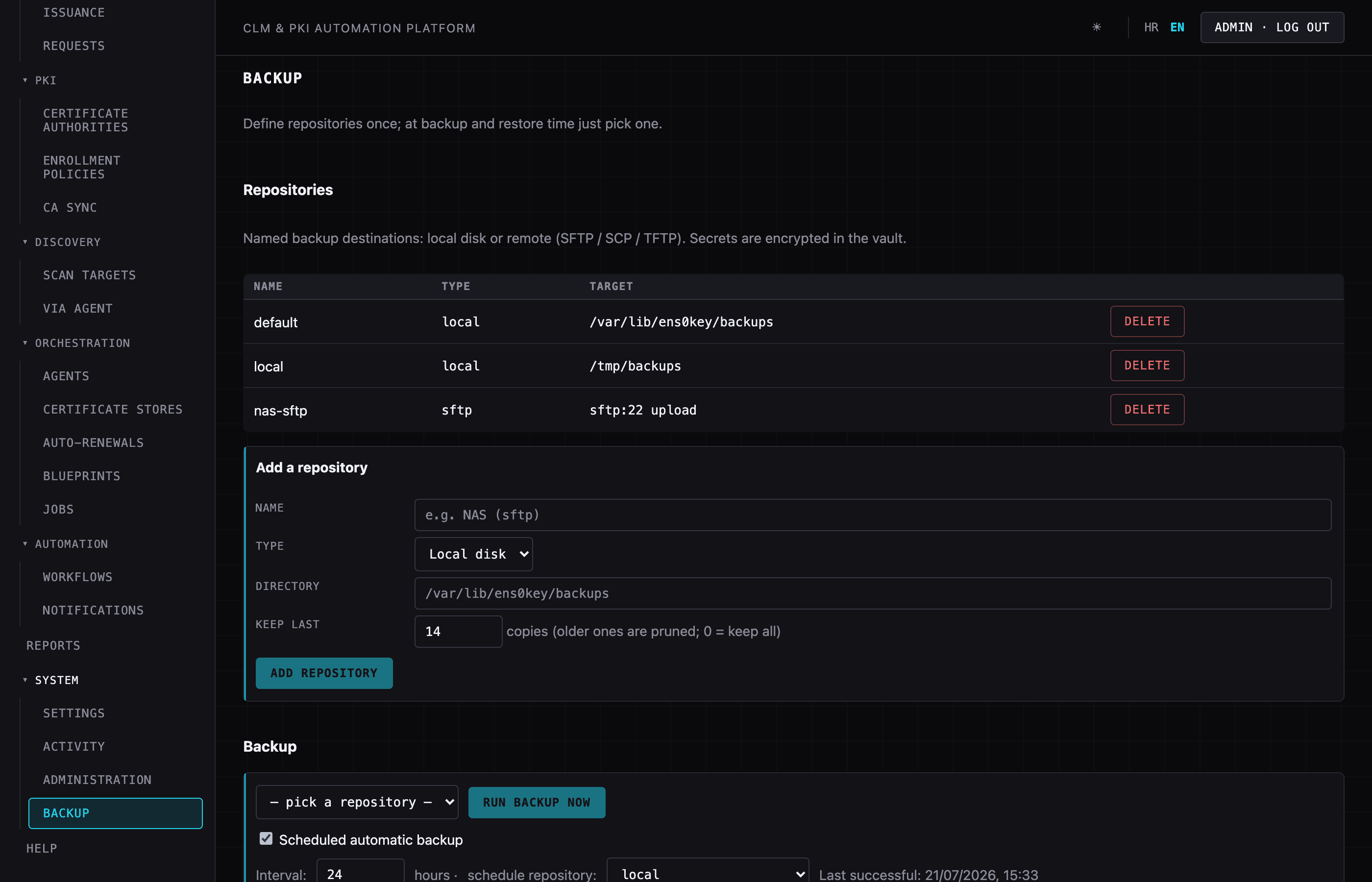
Task: Open Notifications page
Action: tap(93, 610)
